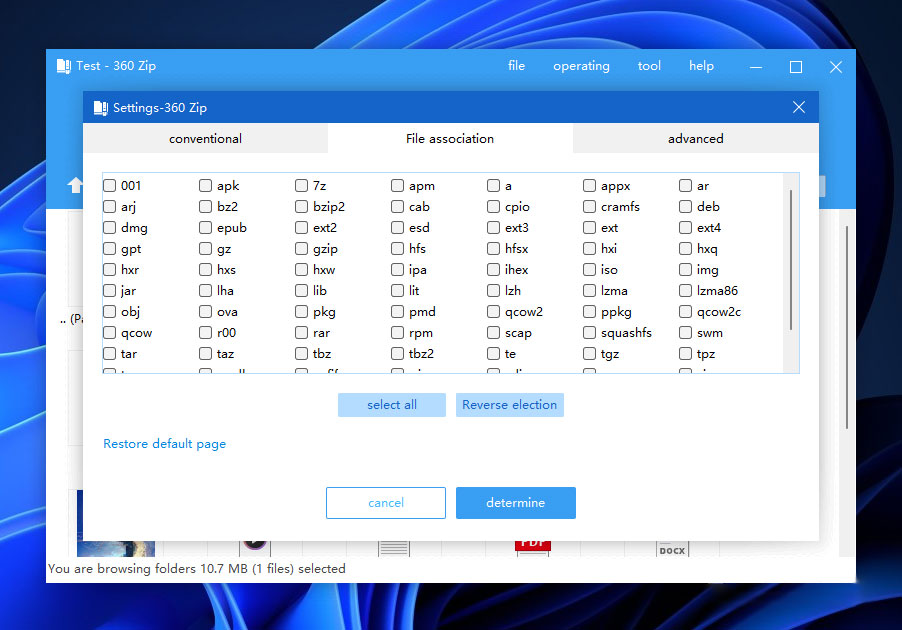
Task: Click the main window vertical scrollbar
Action: [847, 327]
